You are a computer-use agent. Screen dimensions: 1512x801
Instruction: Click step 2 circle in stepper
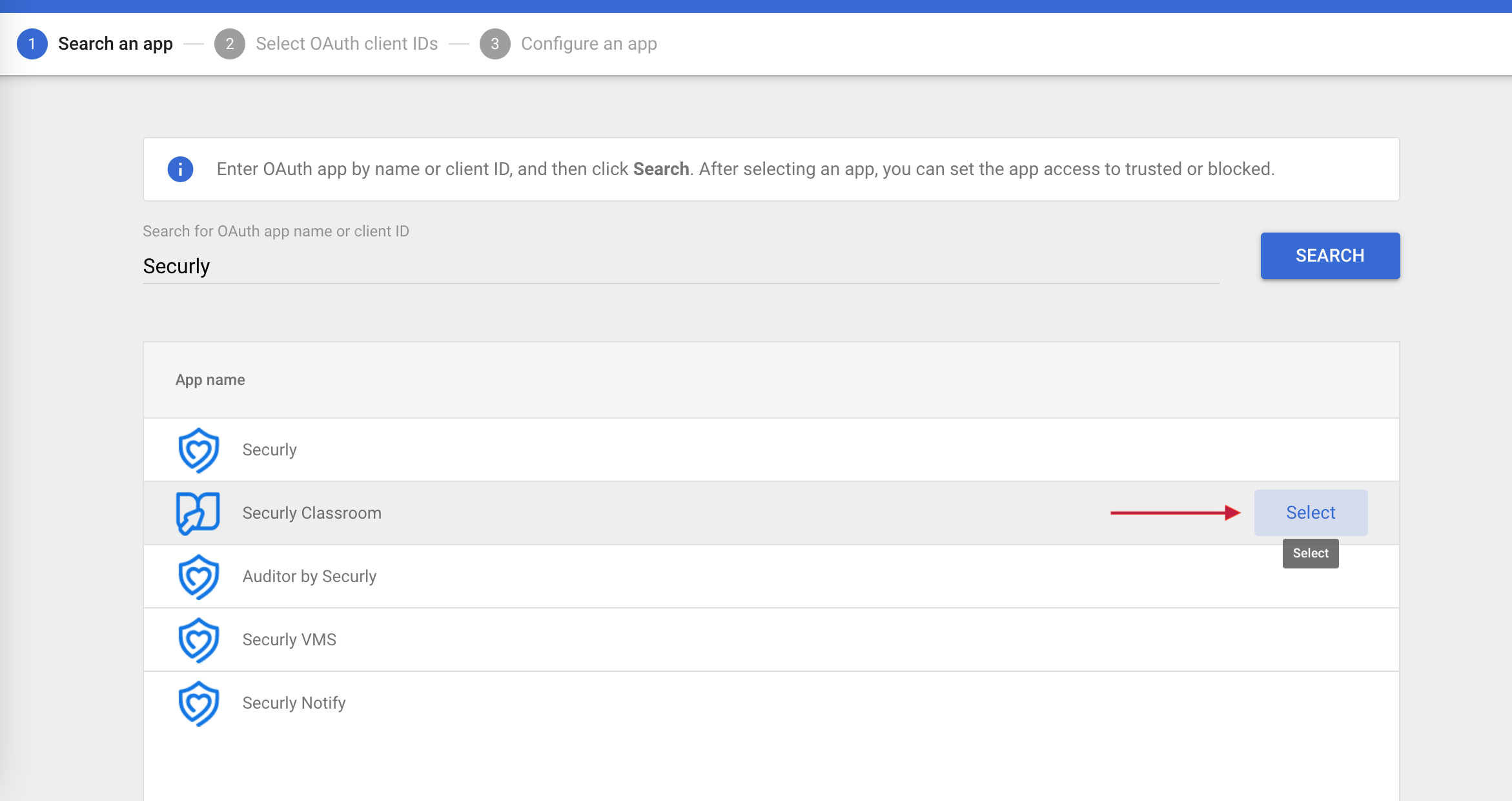[229, 44]
